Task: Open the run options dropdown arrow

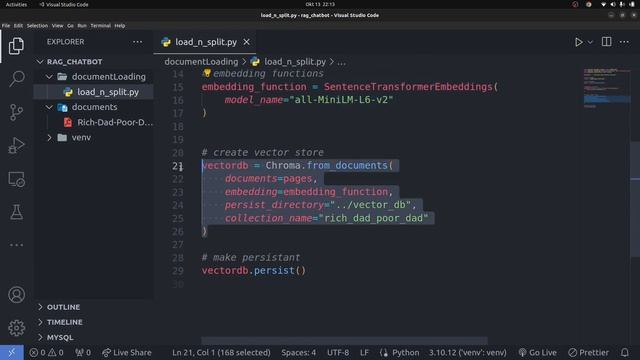Action: (x=590, y=42)
